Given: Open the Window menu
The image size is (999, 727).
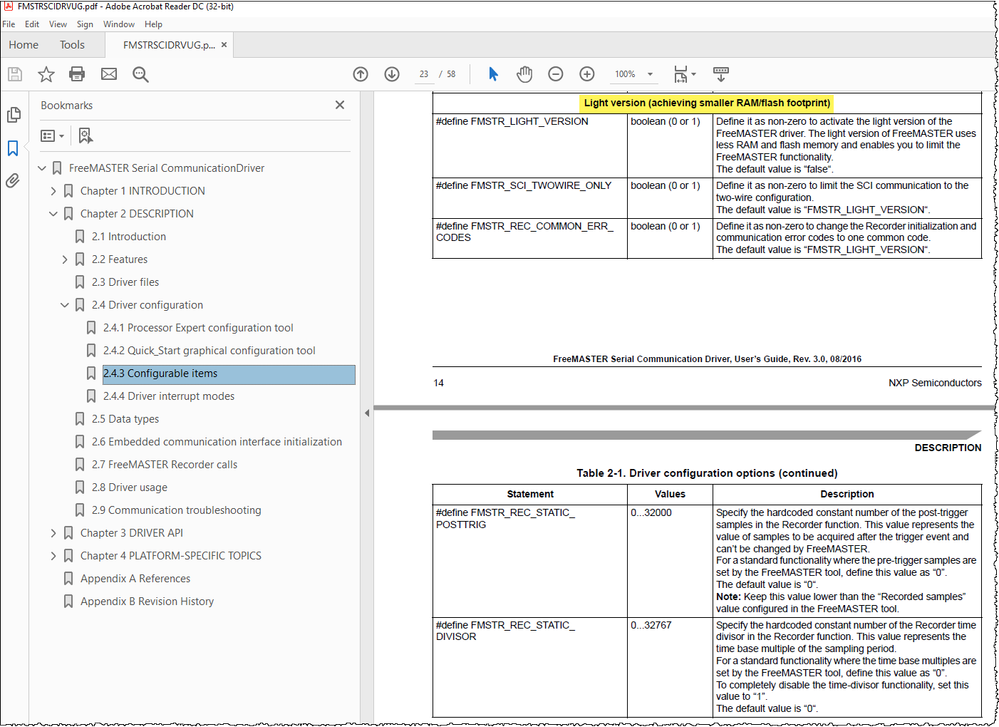Looking at the screenshot, I should pyautogui.click(x=119, y=24).
